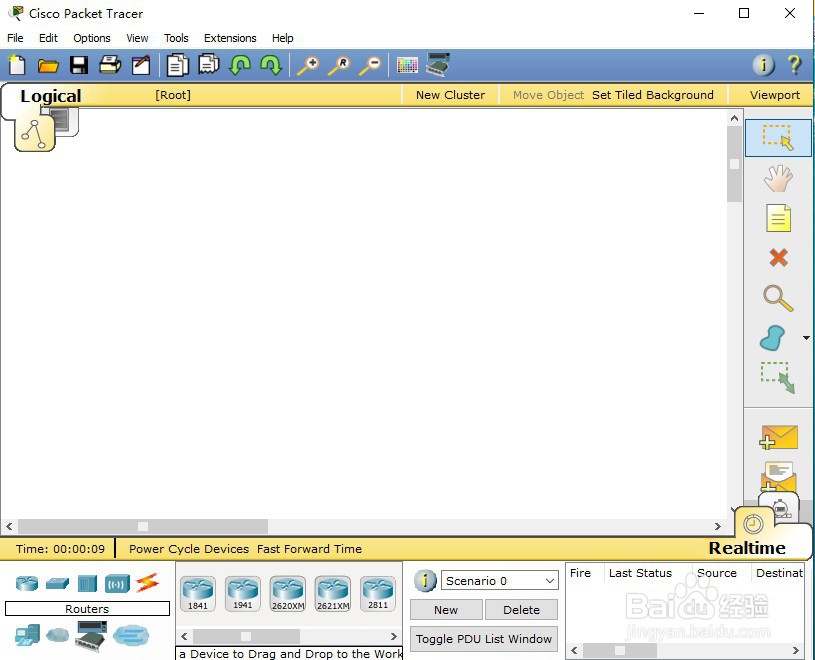This screenshot has width=815, height=660.
Task: Pick the 1841 router
Action: 198,593
